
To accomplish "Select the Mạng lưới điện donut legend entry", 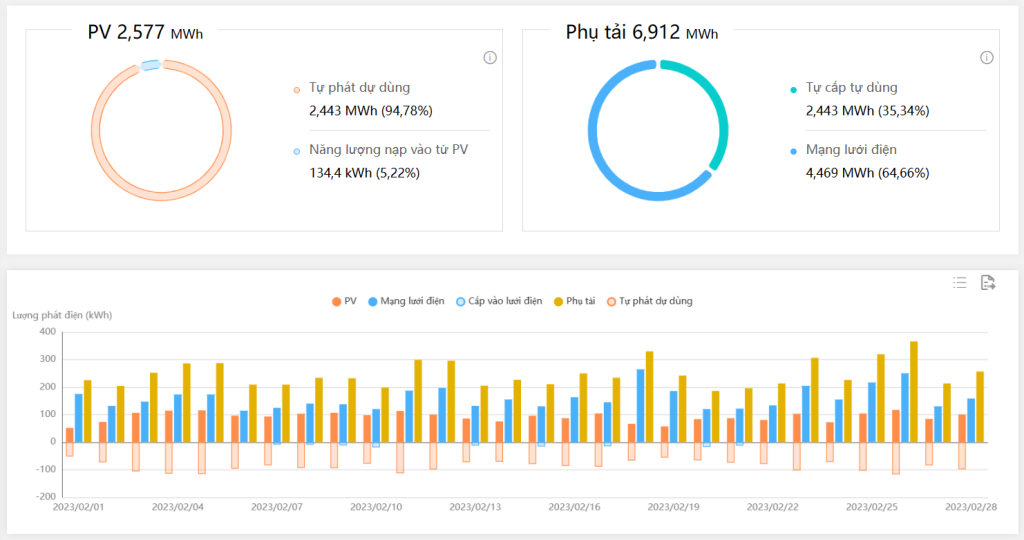I will click(x=843, y=150).
